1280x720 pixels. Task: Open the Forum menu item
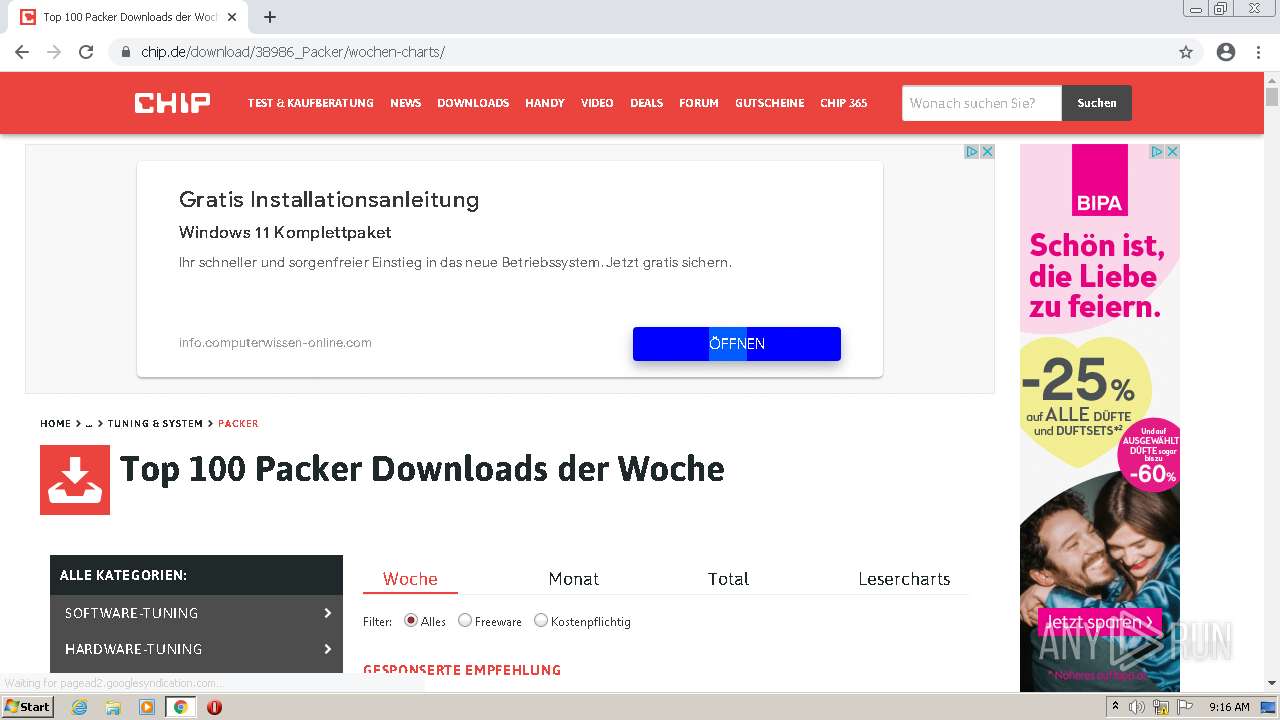699,103
